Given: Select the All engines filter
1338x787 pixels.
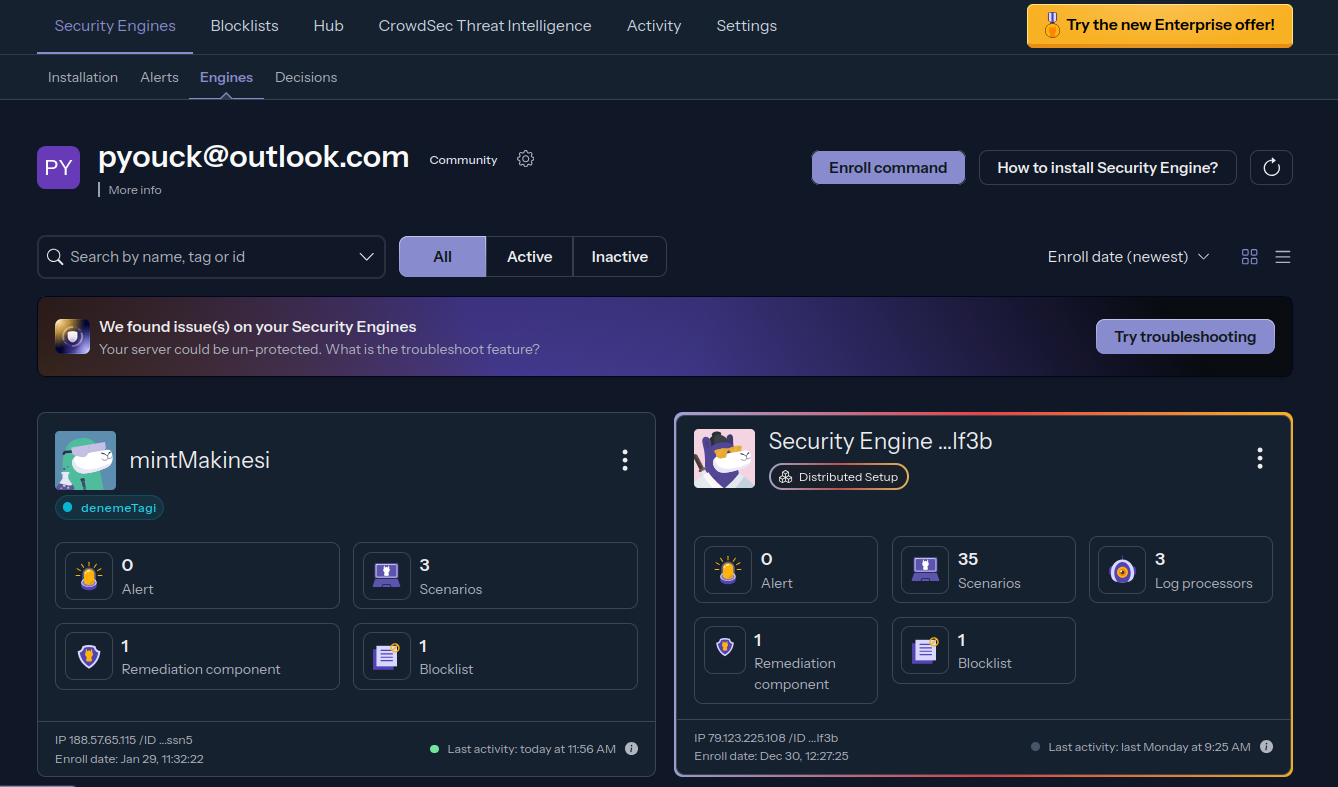Looking at the screenshot, I should pyautogui.click(x=442, y=257).
